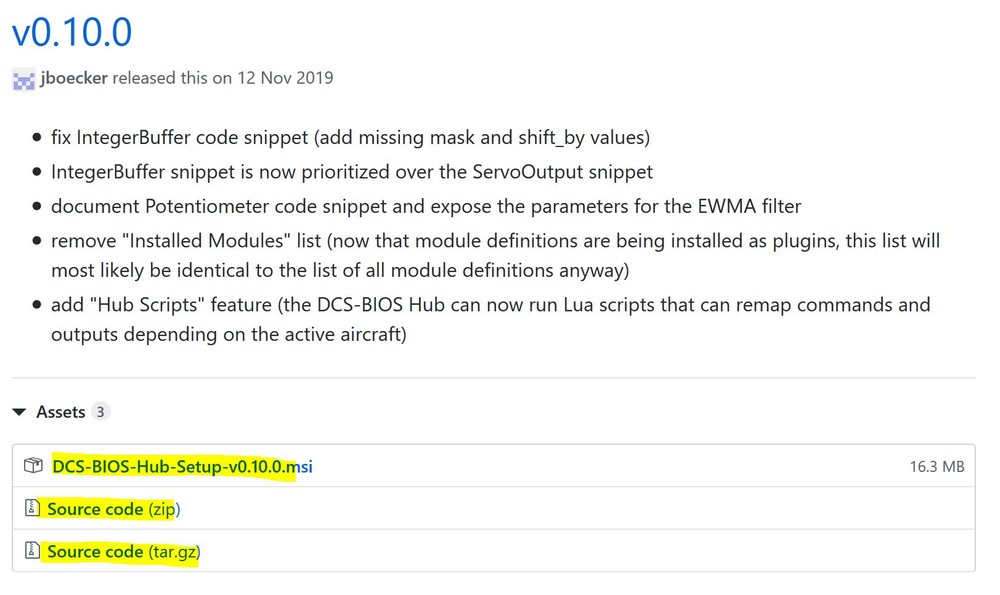
Task: Open the jboecker profile link
Action: (74, 78)
